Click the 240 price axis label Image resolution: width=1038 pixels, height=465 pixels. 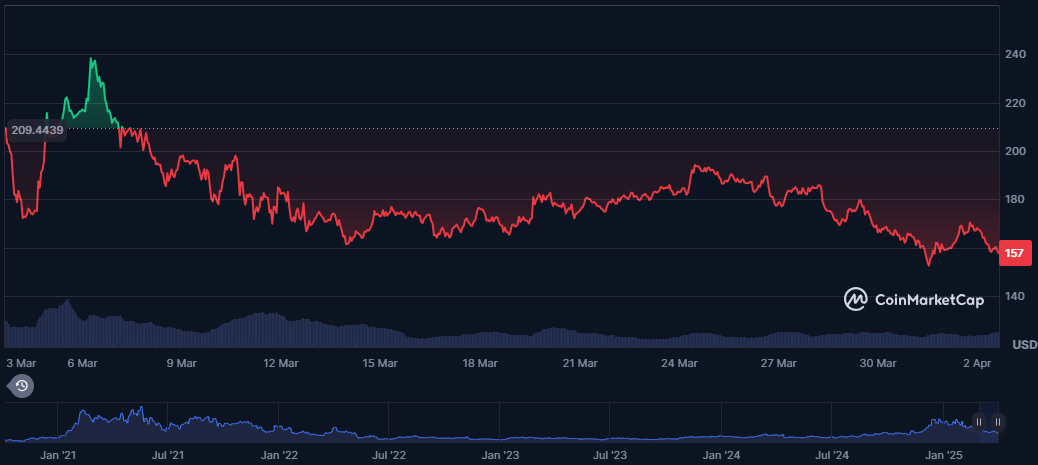point(1015,55)
